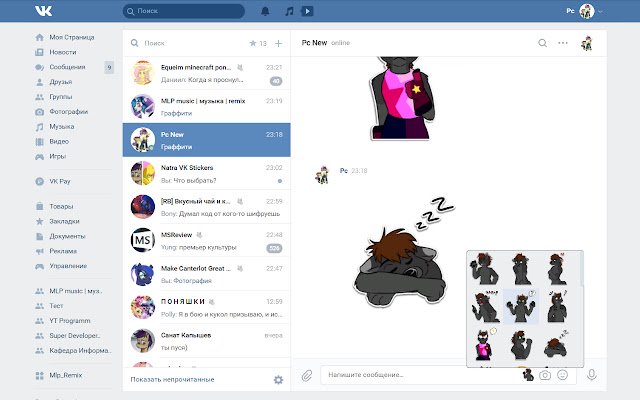The width and height of the screenshot is (640, 400).
Task: Click the Управление icon
Action: tap(39, 266)
